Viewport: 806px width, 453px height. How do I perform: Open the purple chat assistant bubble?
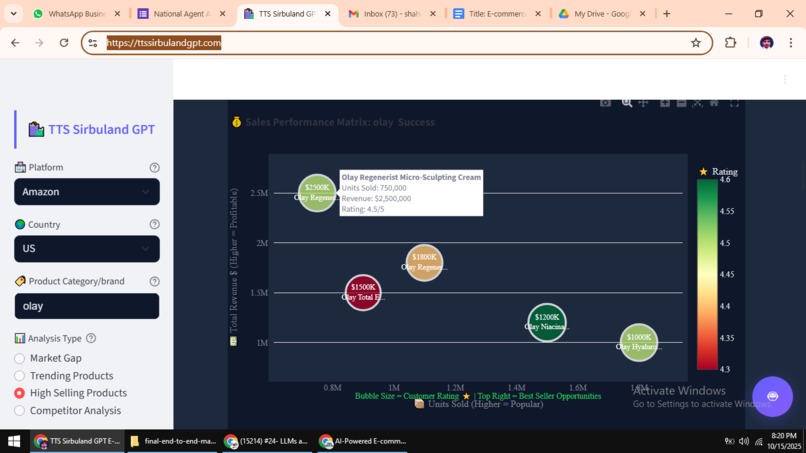(772, 396)
